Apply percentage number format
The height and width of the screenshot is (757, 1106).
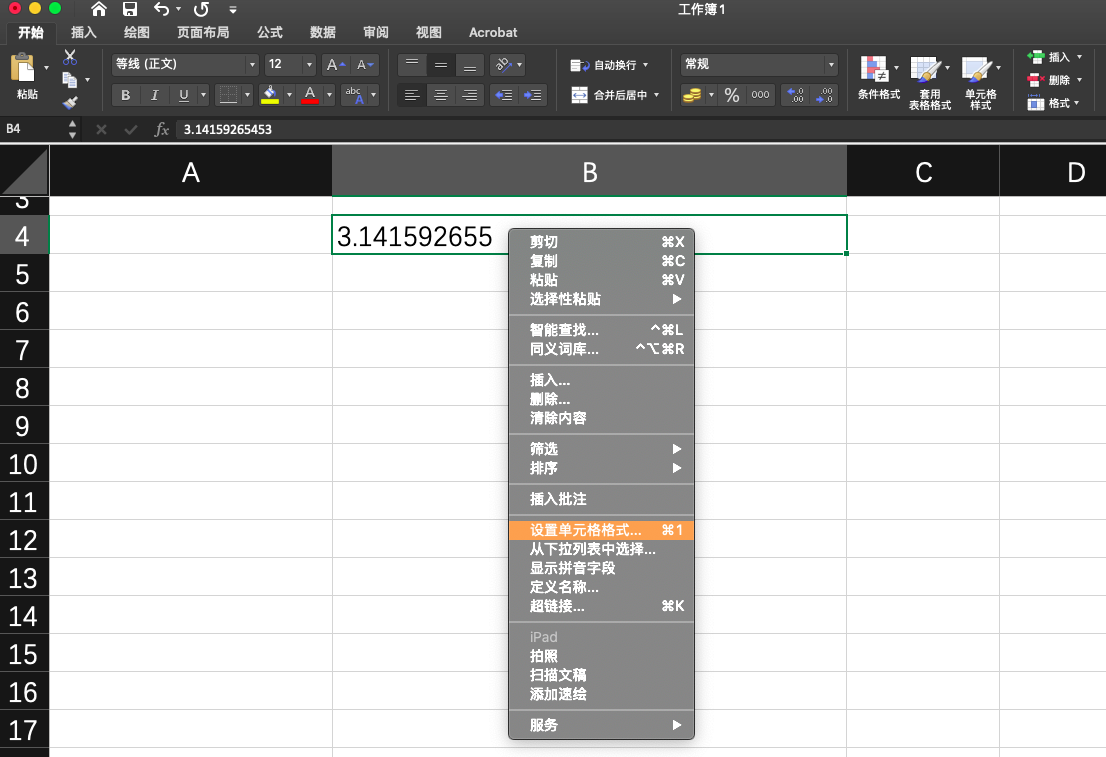tap(730, 93)
